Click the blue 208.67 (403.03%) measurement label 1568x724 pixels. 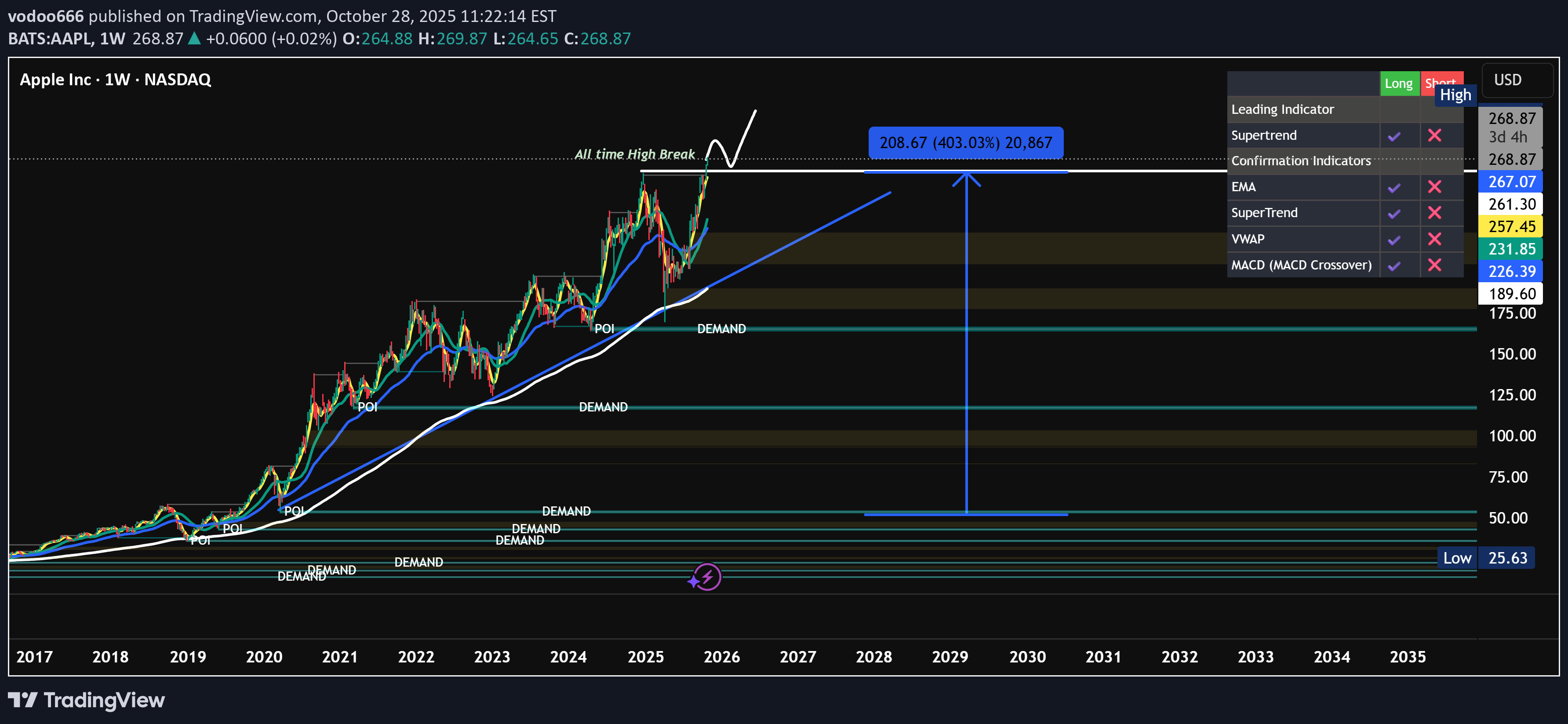point(965,143)
